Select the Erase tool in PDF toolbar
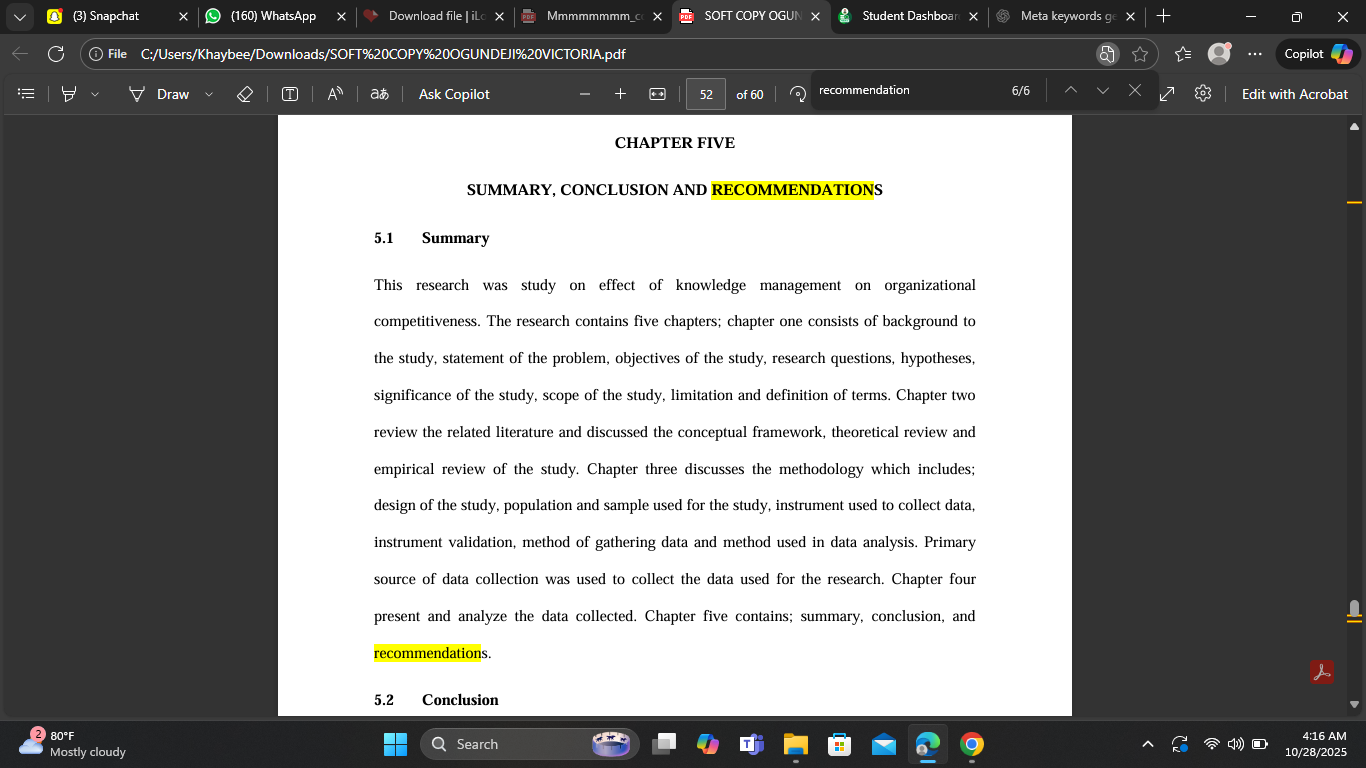 coord(245,94)
